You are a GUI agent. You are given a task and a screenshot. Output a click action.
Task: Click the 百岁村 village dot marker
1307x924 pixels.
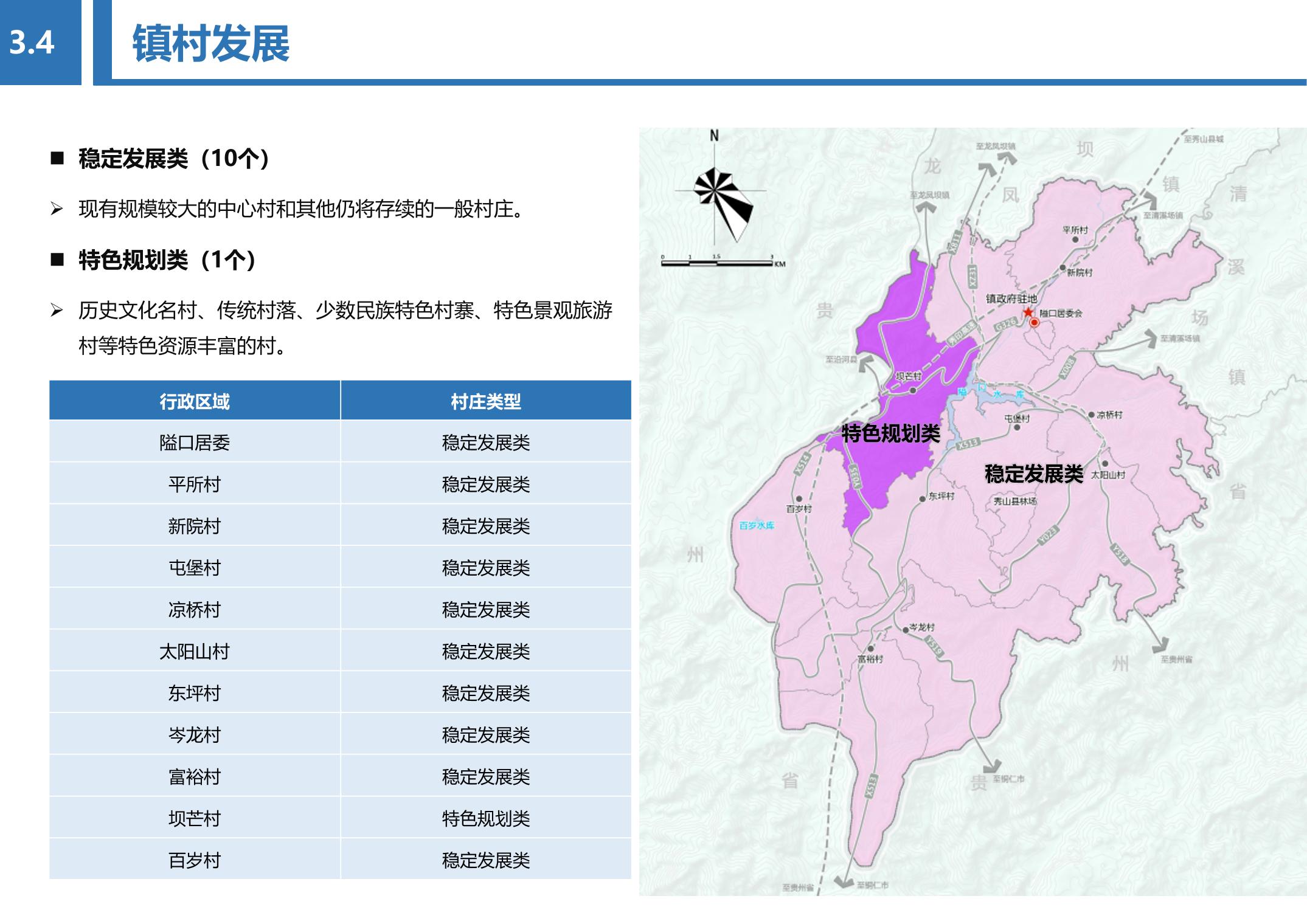[x=799, y=499]
